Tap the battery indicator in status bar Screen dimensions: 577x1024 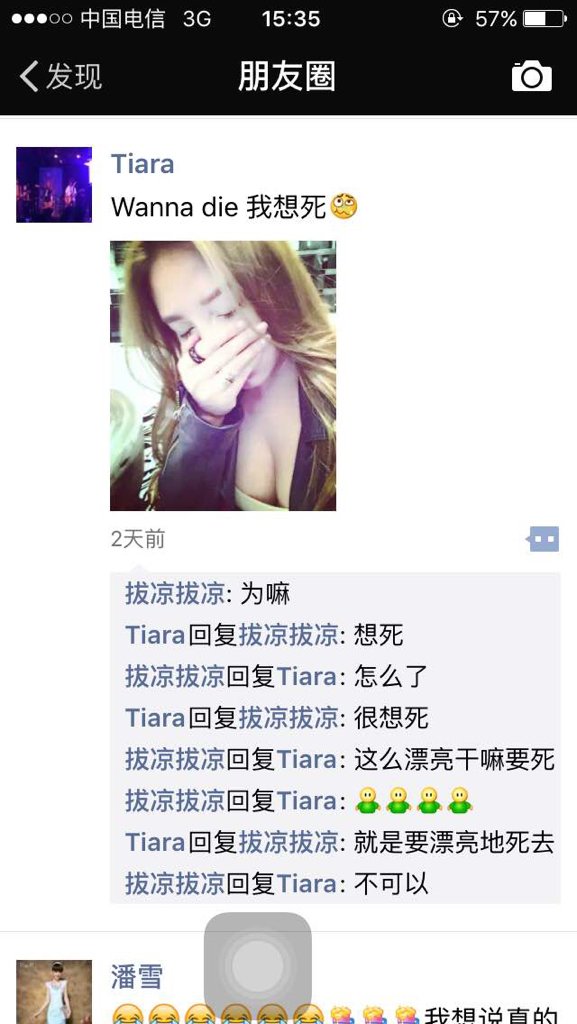point(544,19)
